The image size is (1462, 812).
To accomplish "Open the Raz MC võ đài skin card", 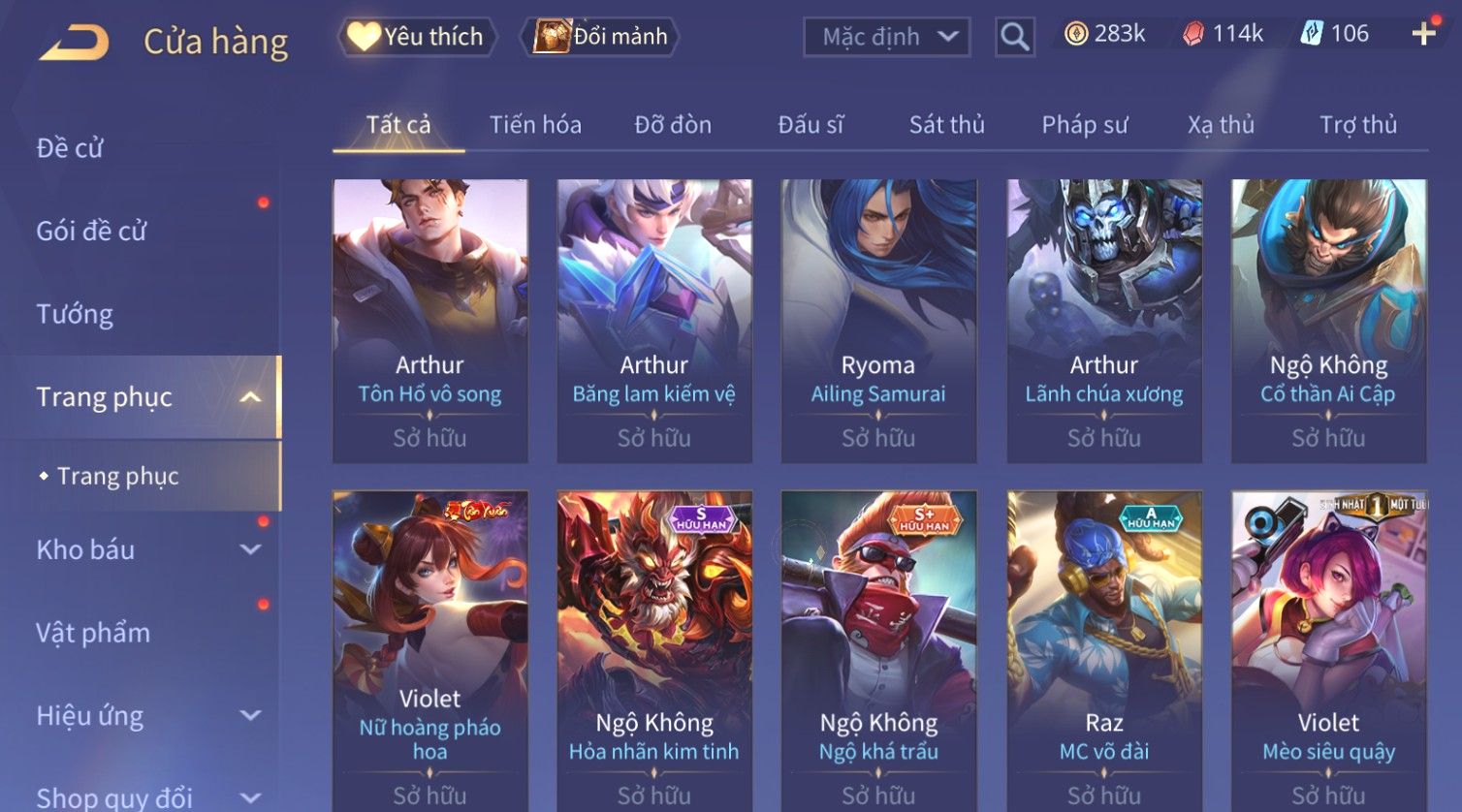I will (x=1104, y=651).
